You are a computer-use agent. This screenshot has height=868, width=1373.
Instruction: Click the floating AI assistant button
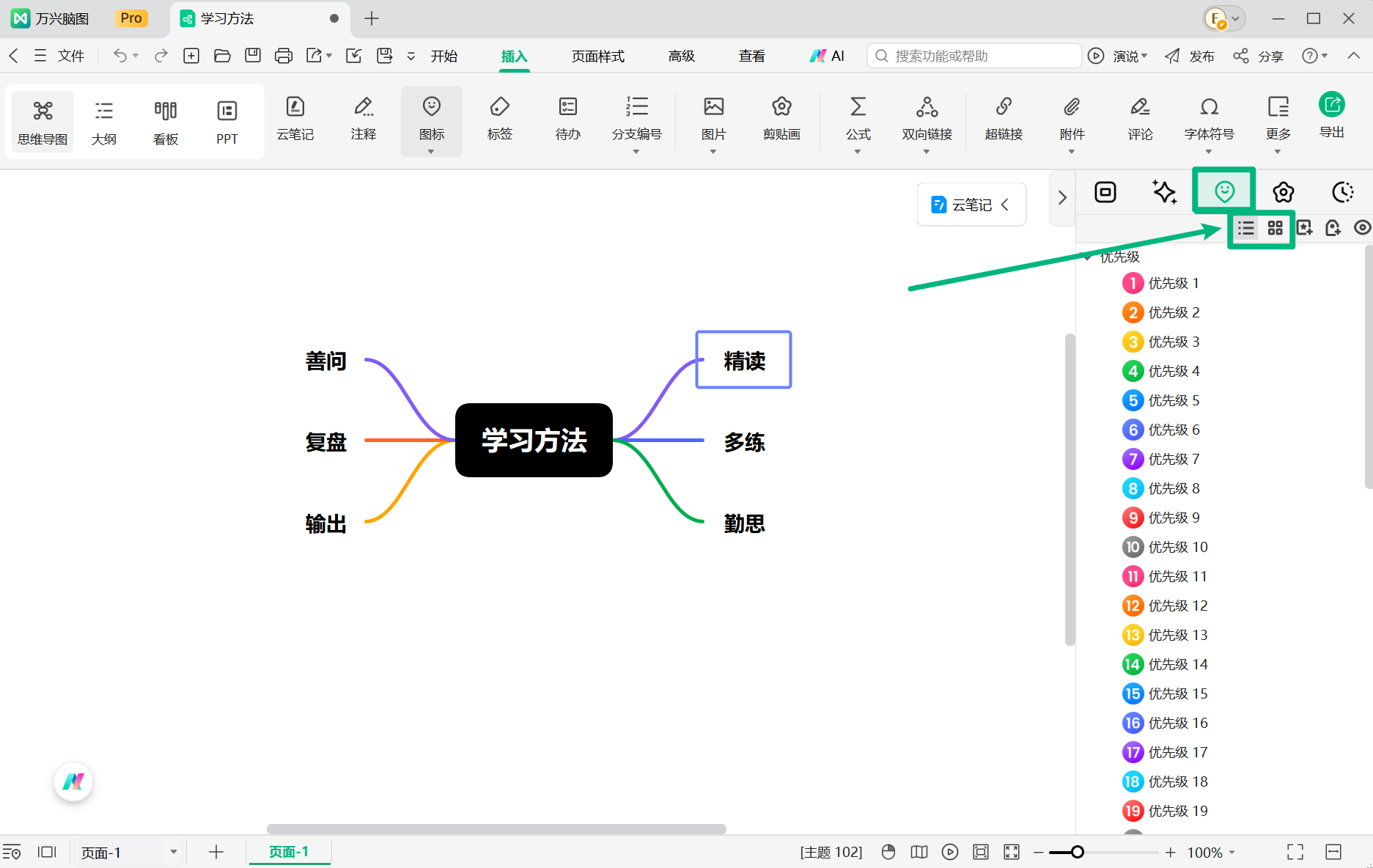click(73, 781)
